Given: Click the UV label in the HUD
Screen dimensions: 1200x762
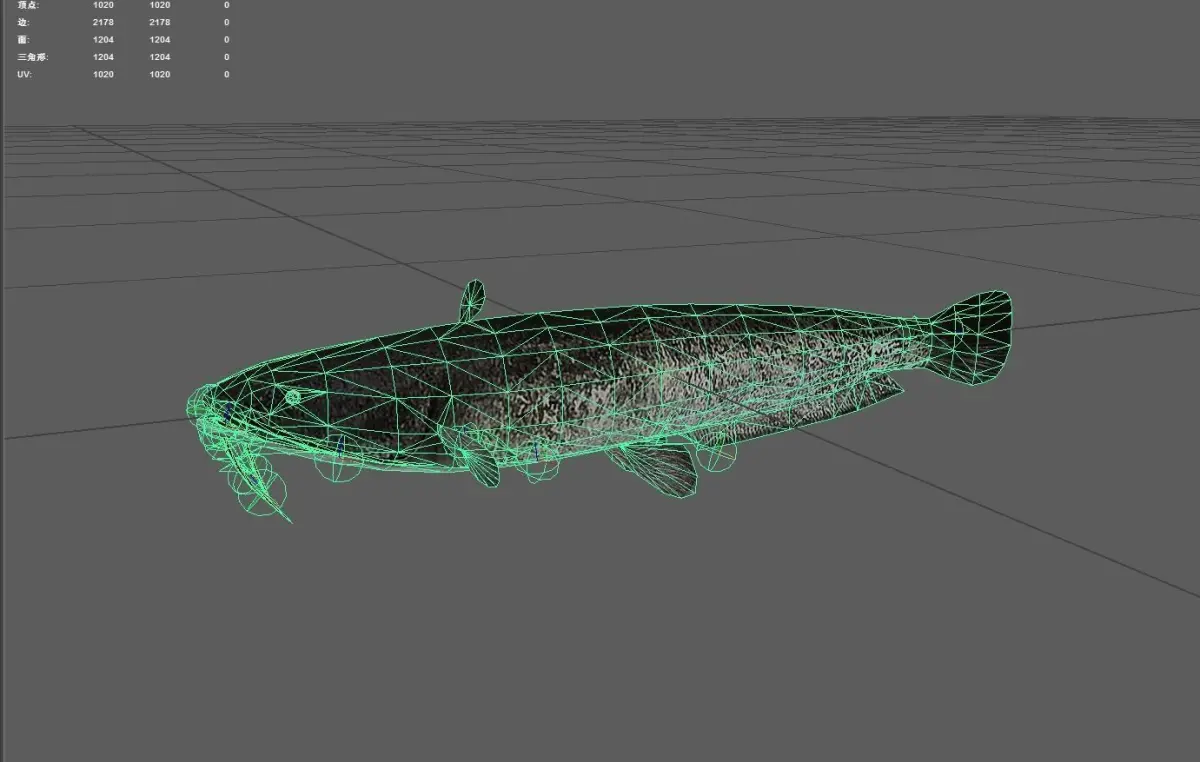Looking at the screenshot, I should [x=24, y=74].
